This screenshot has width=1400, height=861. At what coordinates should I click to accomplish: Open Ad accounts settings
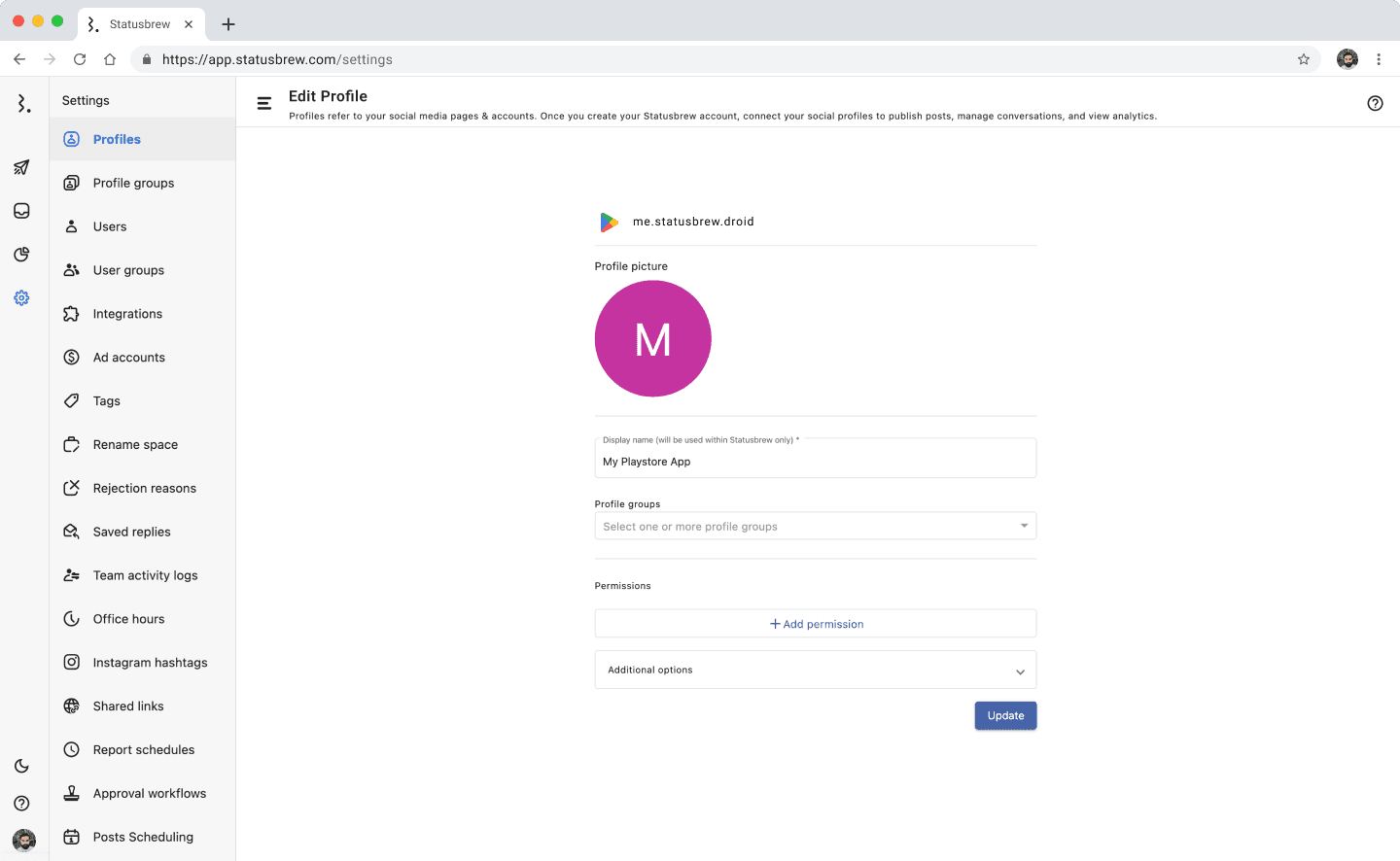pyautogui.click(x=143, y=358)
